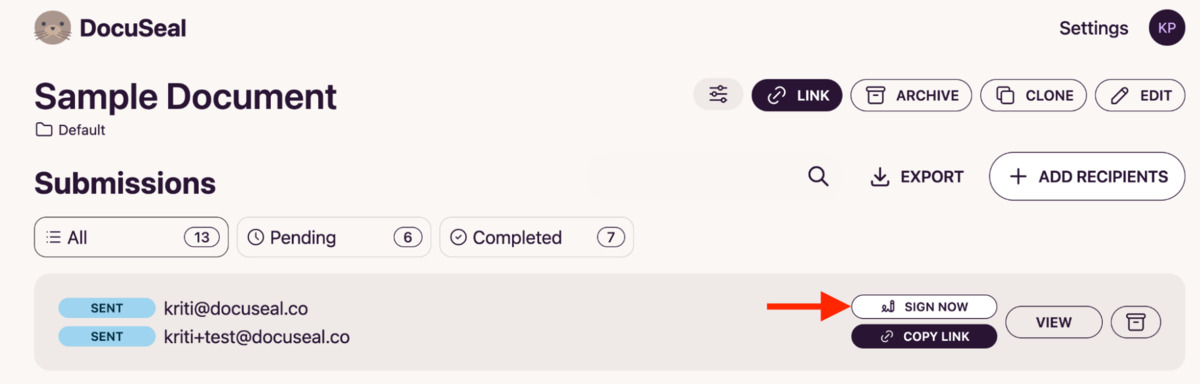The height and width of the screenshot is (384, 1200).
Task: Click the SIGN NOW button
Action: click(924, 307)
